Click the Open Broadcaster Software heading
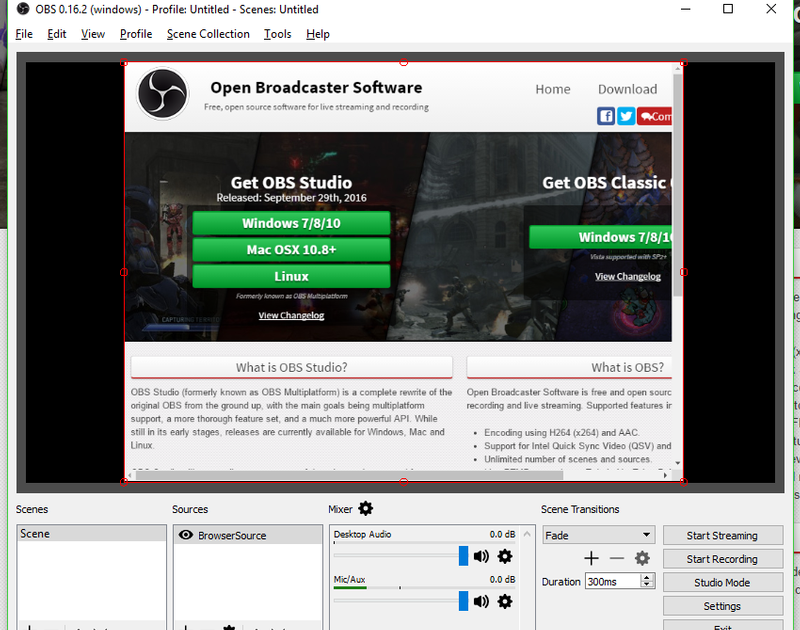Image resolution: width=800 pixels, height=630 pixels. (316, 87)
